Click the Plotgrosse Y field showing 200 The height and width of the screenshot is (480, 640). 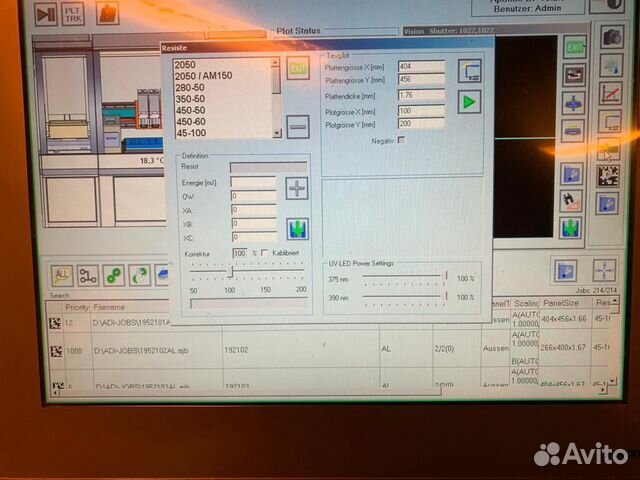pyautogui.click(x=422, y=124)
